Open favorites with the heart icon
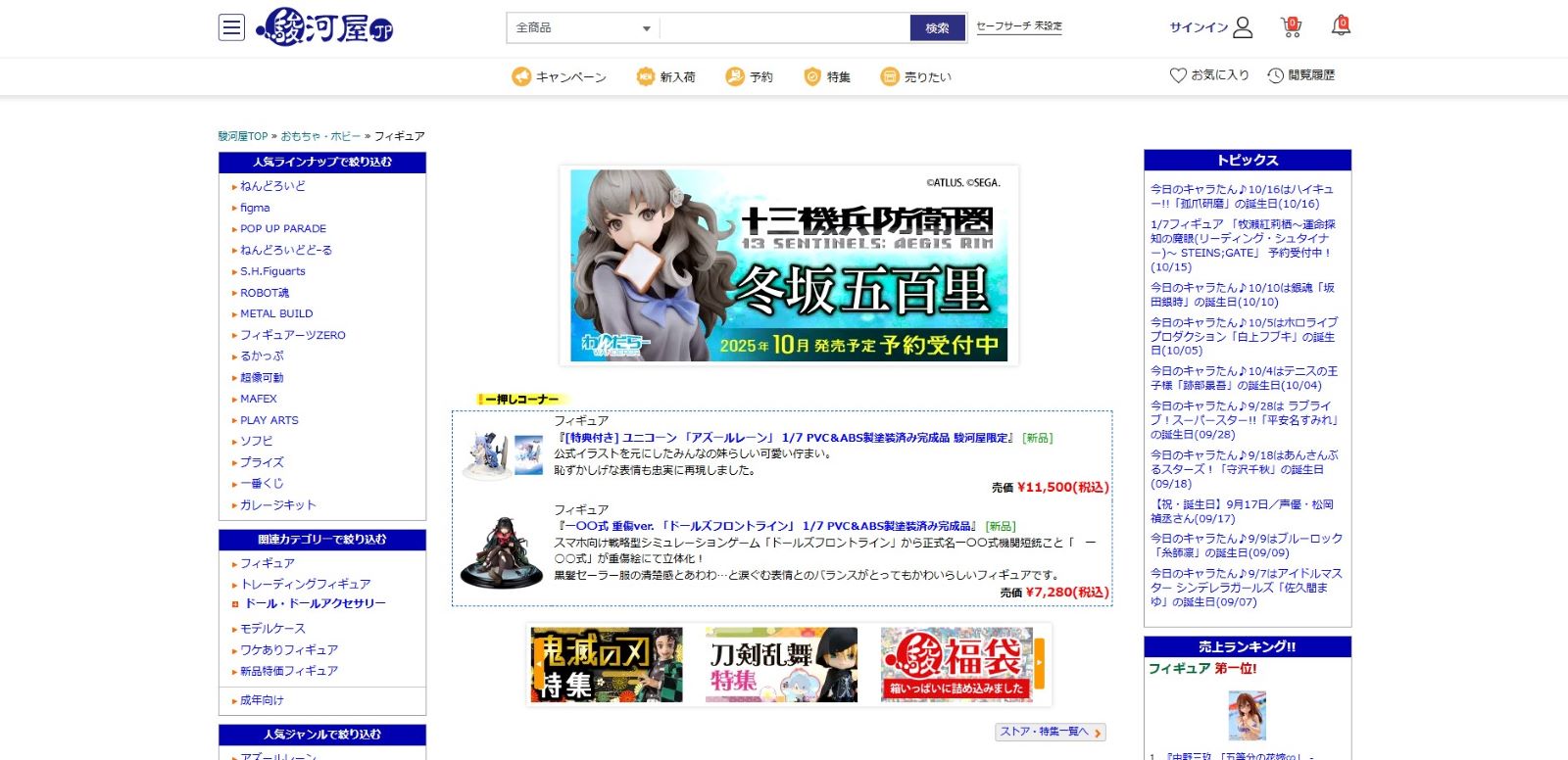The width and height of the screenshot is (1568, 760). coord(1178,75)
